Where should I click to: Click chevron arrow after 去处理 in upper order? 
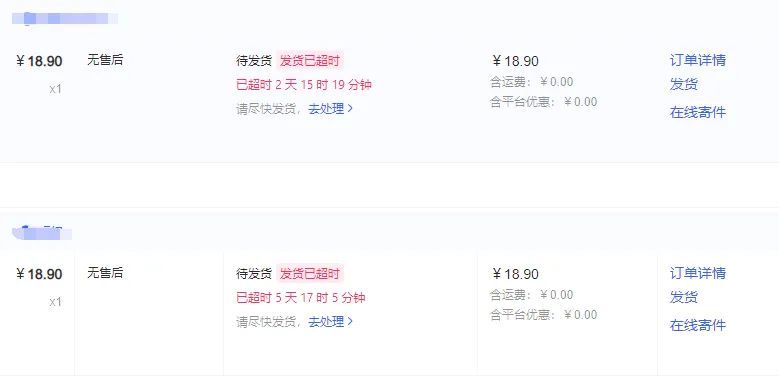350,108
